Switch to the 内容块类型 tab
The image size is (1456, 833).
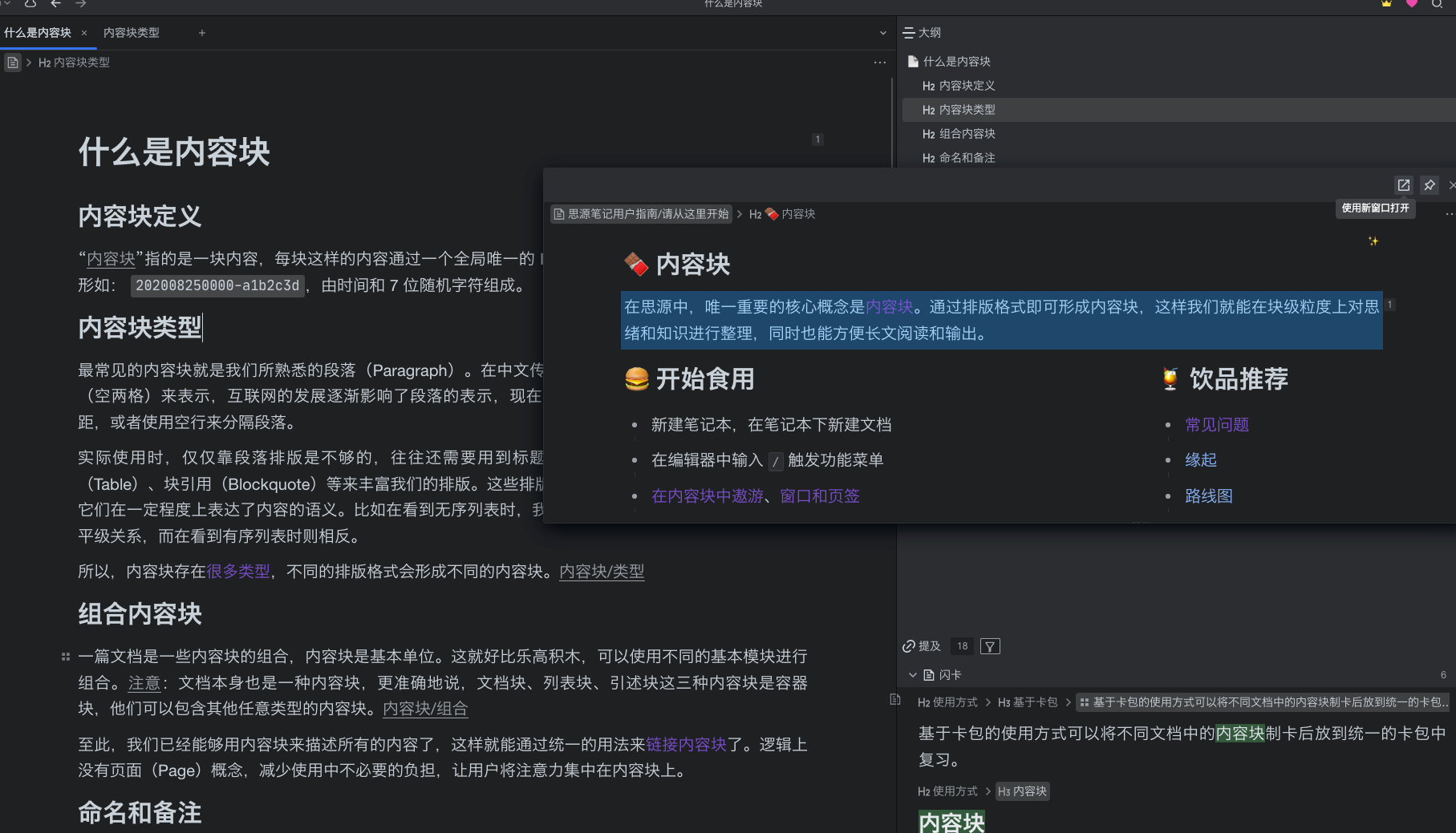(132, 33)
